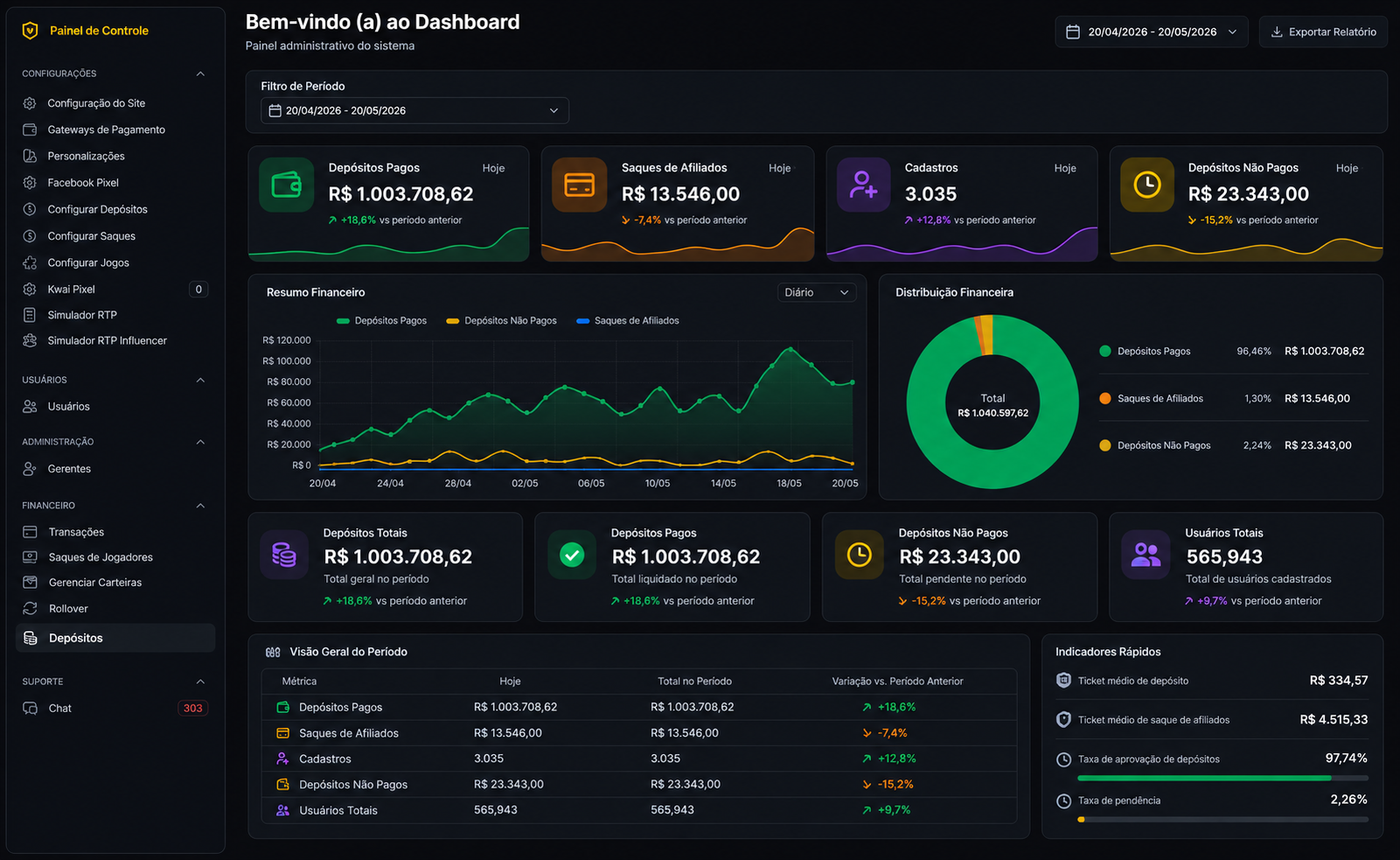Click Usuários Totais row in Visão Geral table
This screenshot has width=1400, height=860.
click(638, 810)
